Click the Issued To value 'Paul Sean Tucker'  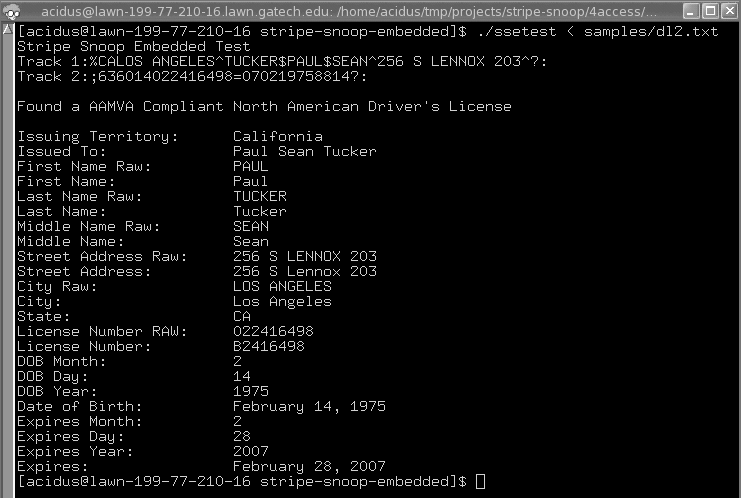pyautogui.click(x=304, y=152)
